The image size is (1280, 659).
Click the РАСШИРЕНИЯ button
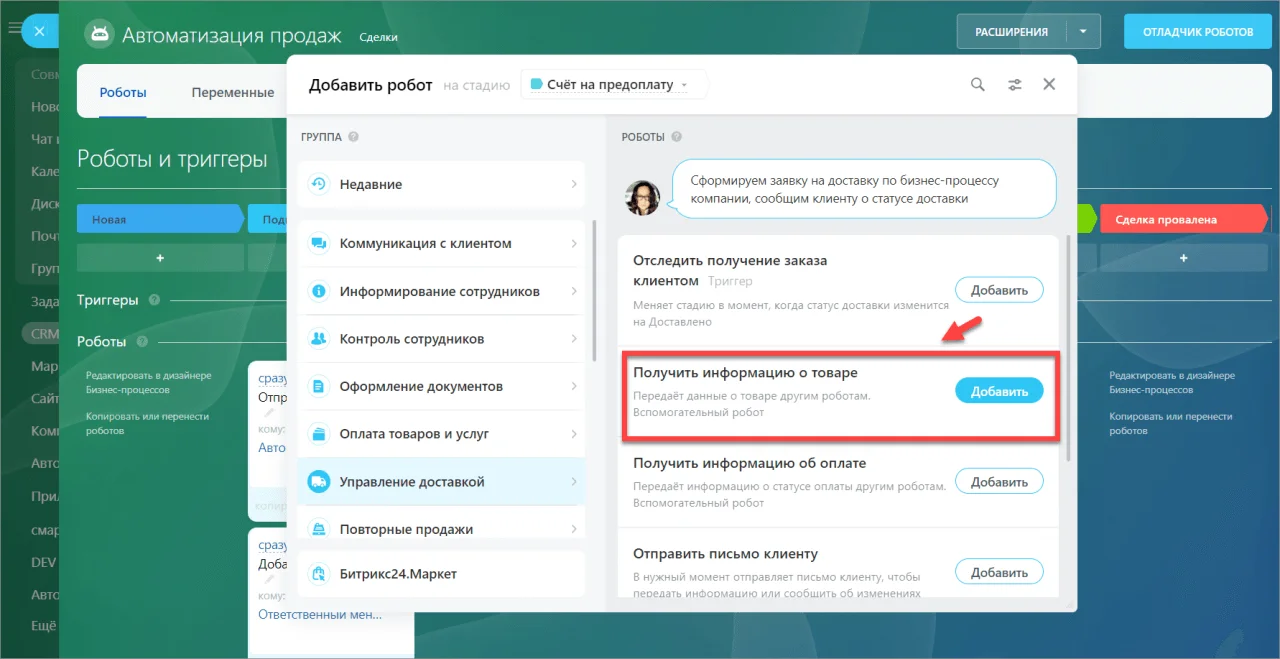1012,32
